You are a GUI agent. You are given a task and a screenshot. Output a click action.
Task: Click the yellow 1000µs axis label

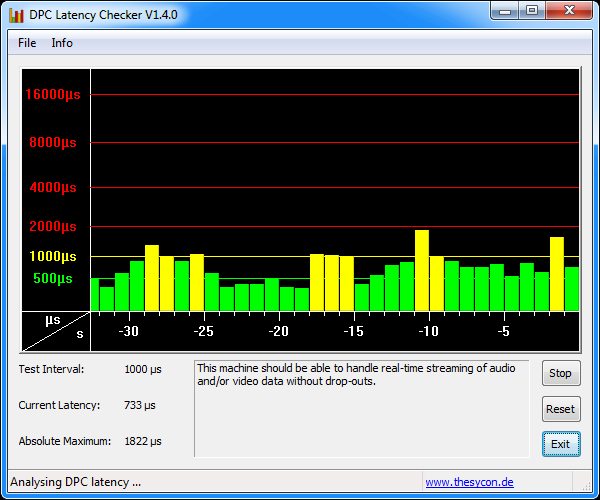click(53, 256)
